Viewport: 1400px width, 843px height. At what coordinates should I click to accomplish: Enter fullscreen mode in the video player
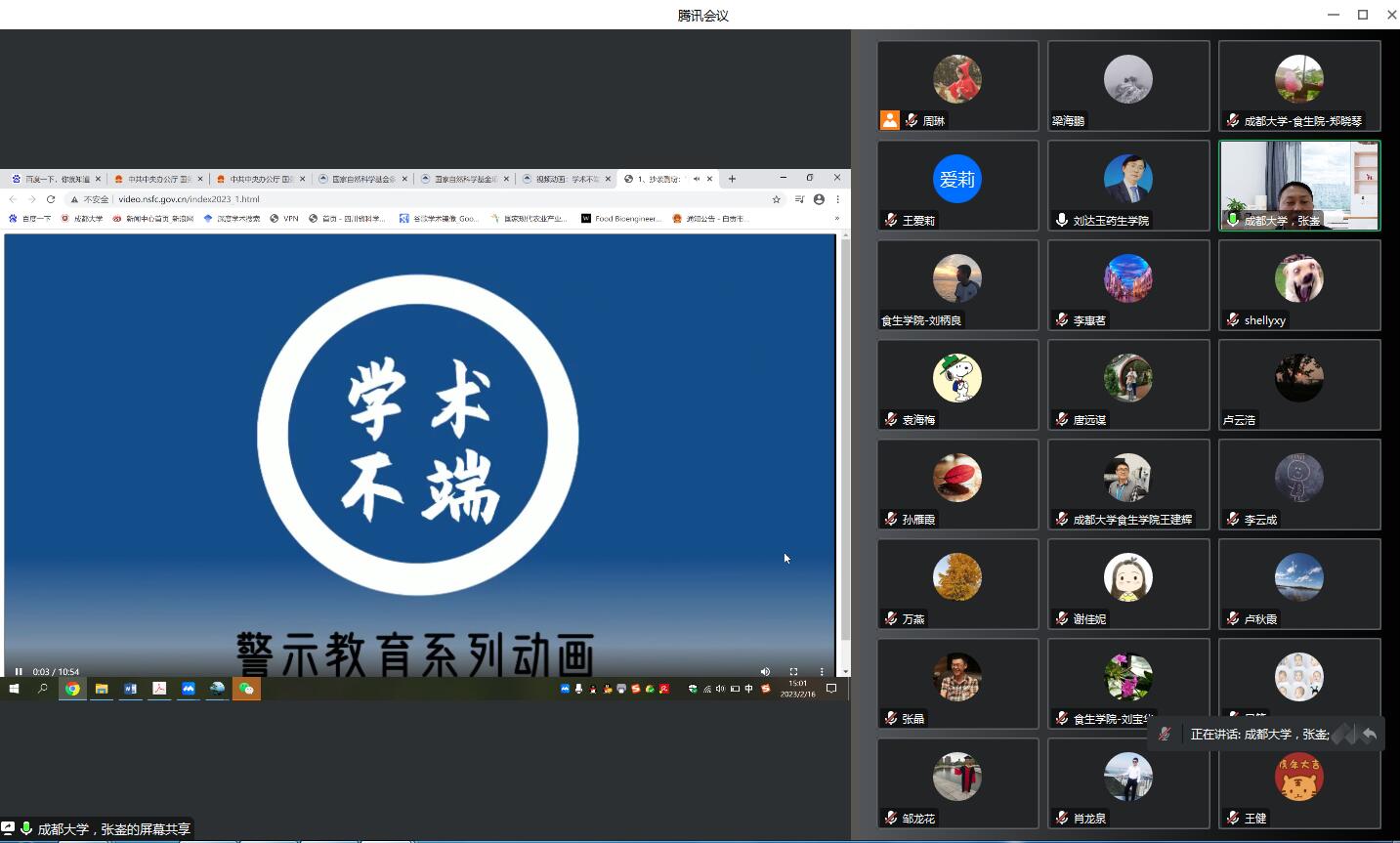(x=793, y=672)
